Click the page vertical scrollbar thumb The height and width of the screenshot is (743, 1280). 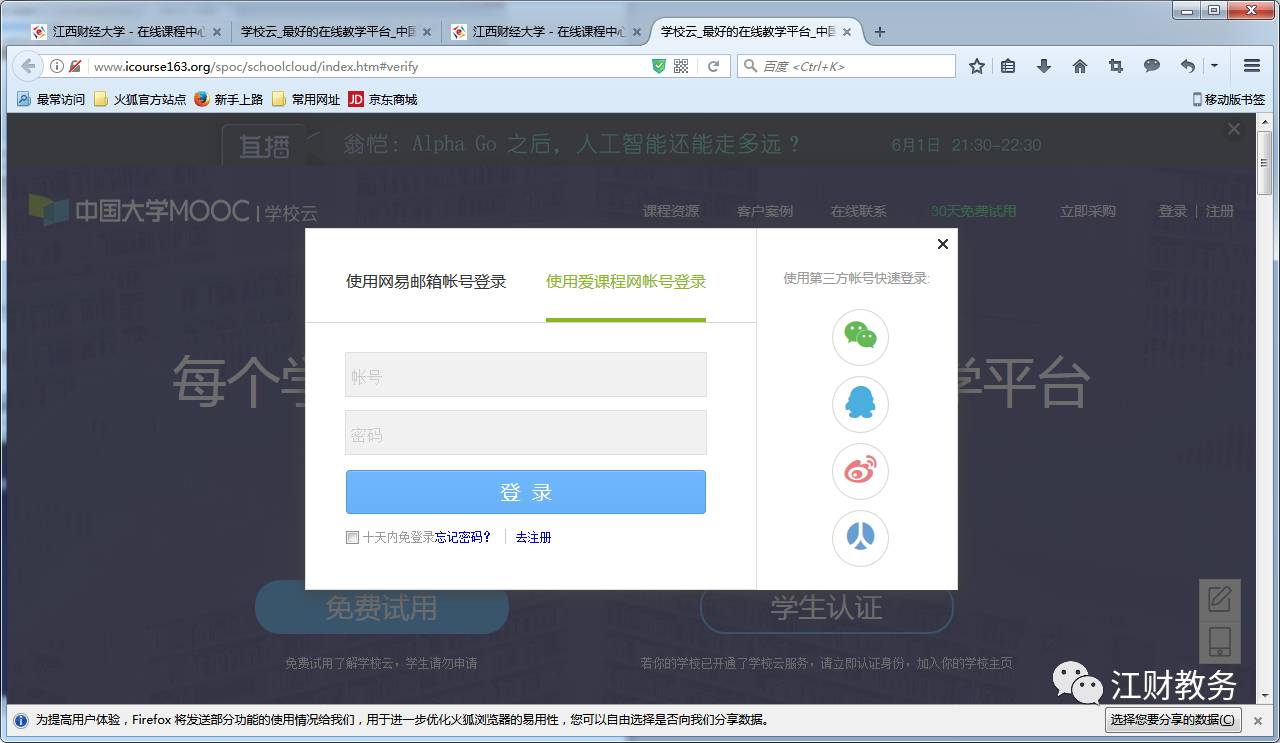click(x=1264, y=162)
